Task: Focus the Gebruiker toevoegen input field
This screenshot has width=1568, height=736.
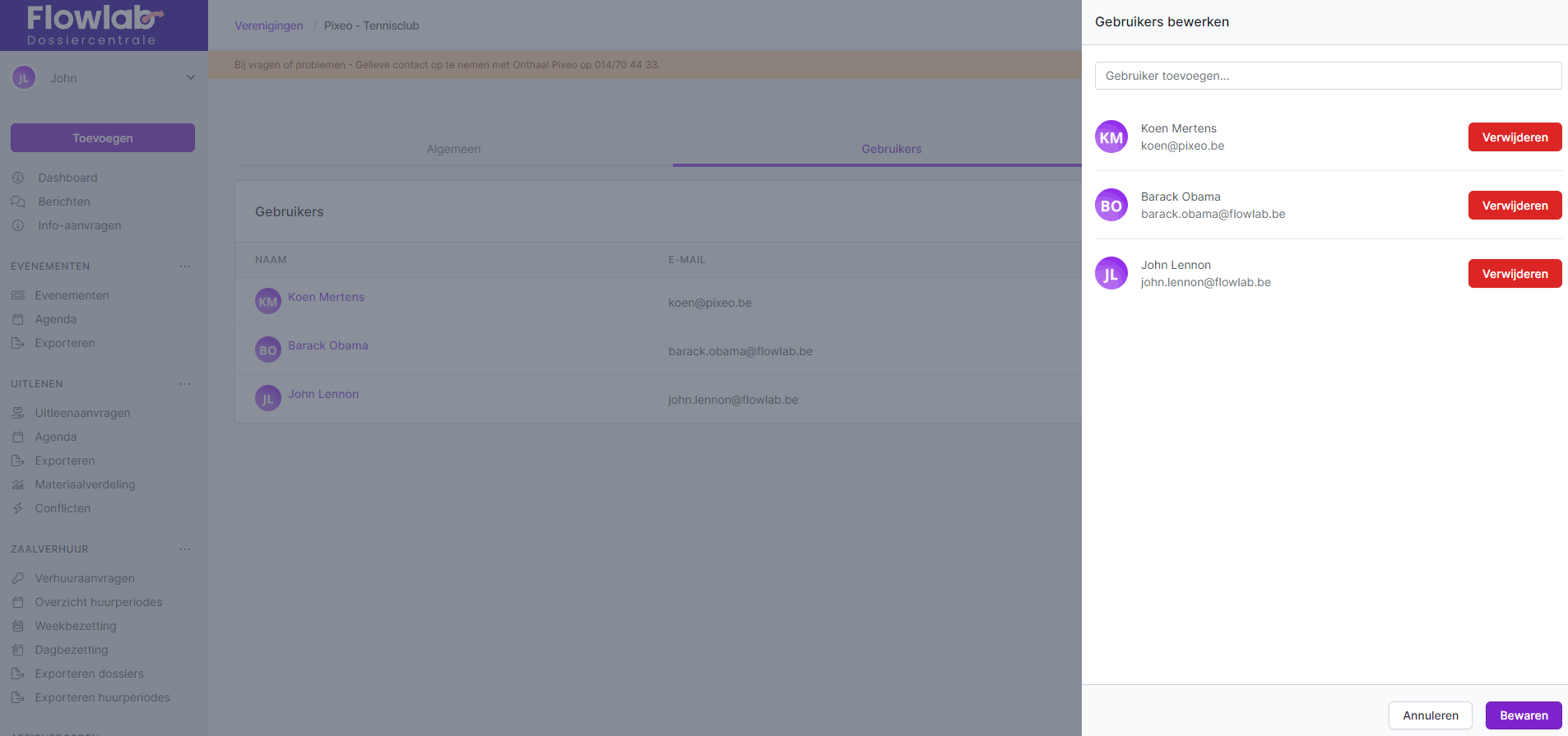Action: point(1328,76)
